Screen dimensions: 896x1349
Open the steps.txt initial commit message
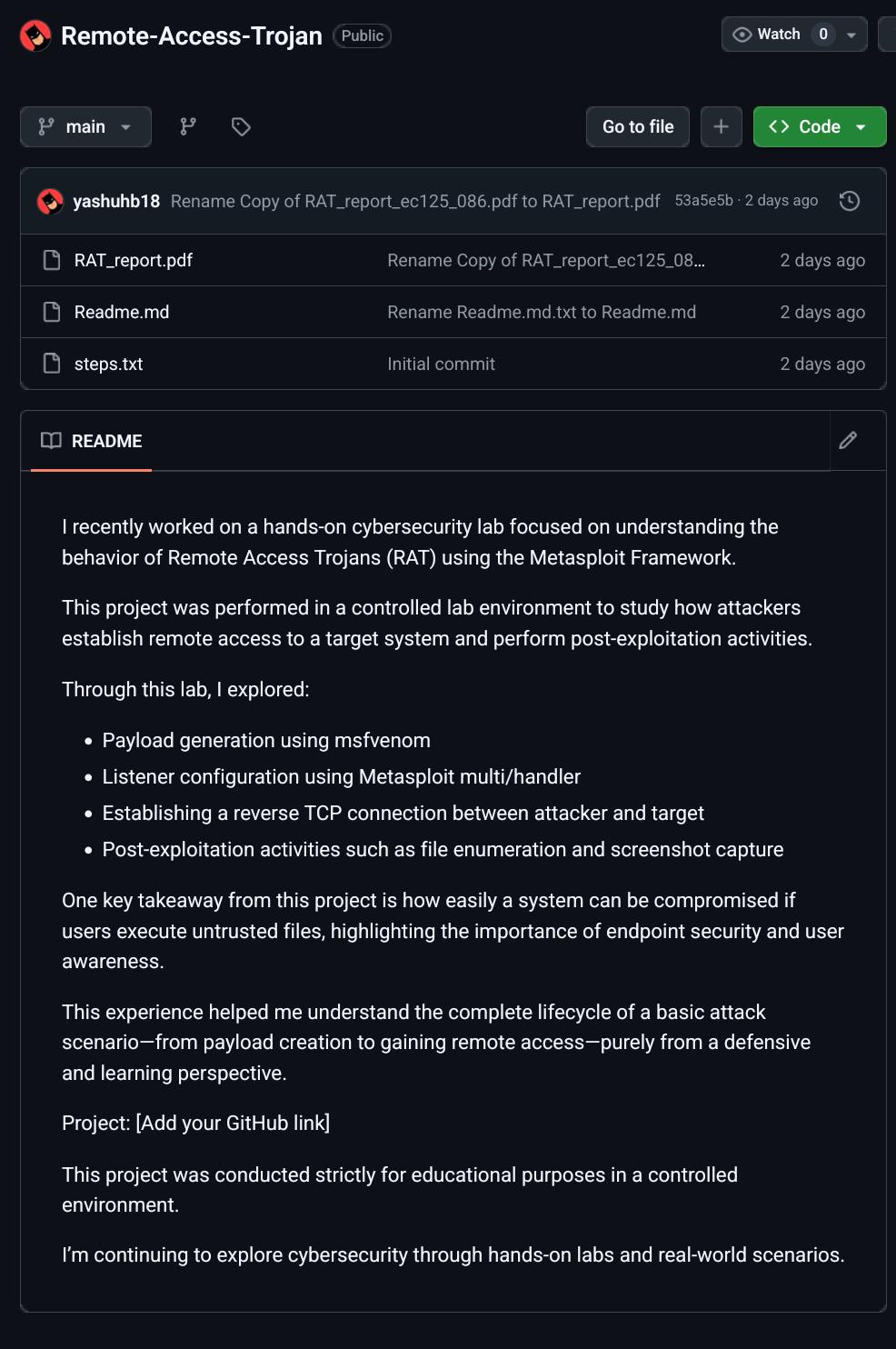pos(441,364)
